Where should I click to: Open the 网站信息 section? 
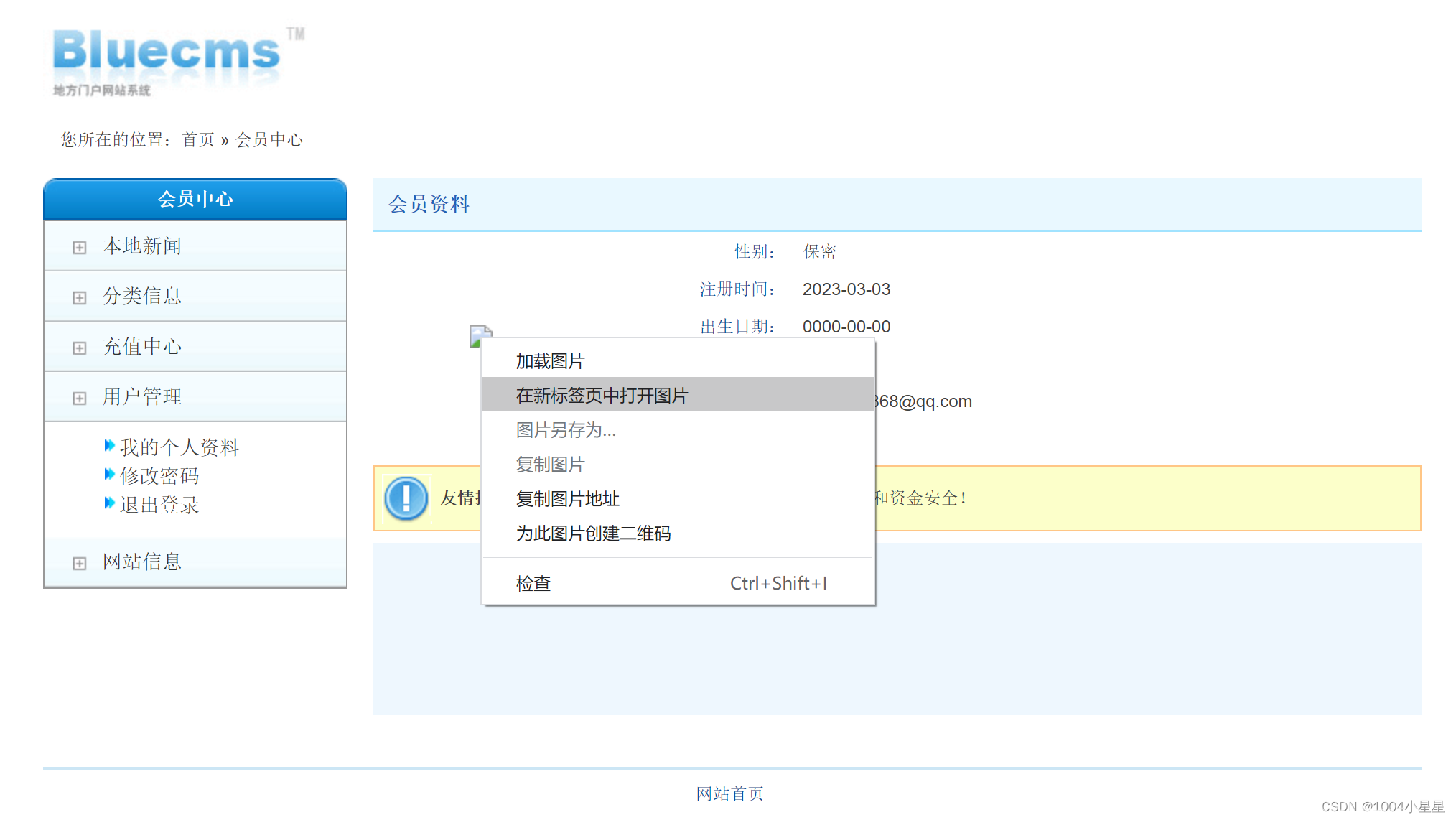(x=142, y=562)
